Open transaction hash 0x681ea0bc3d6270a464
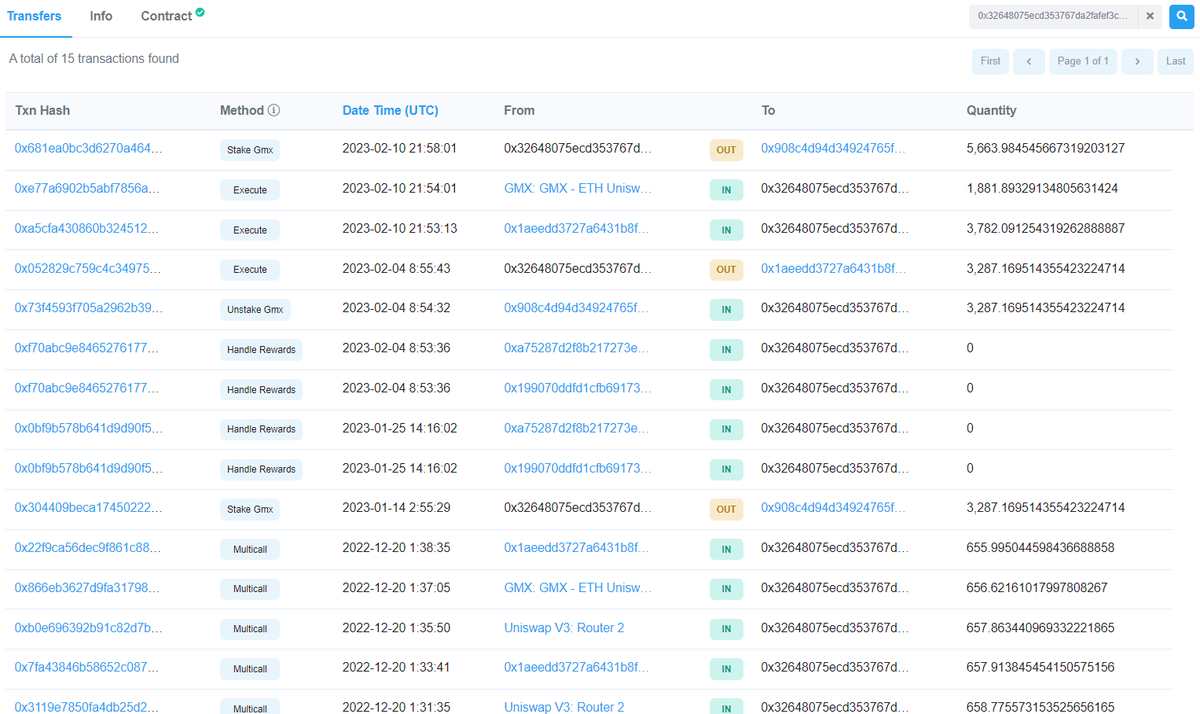This screenshot has width=1200, height=714. pyautogui.click(x=88, y=149)
